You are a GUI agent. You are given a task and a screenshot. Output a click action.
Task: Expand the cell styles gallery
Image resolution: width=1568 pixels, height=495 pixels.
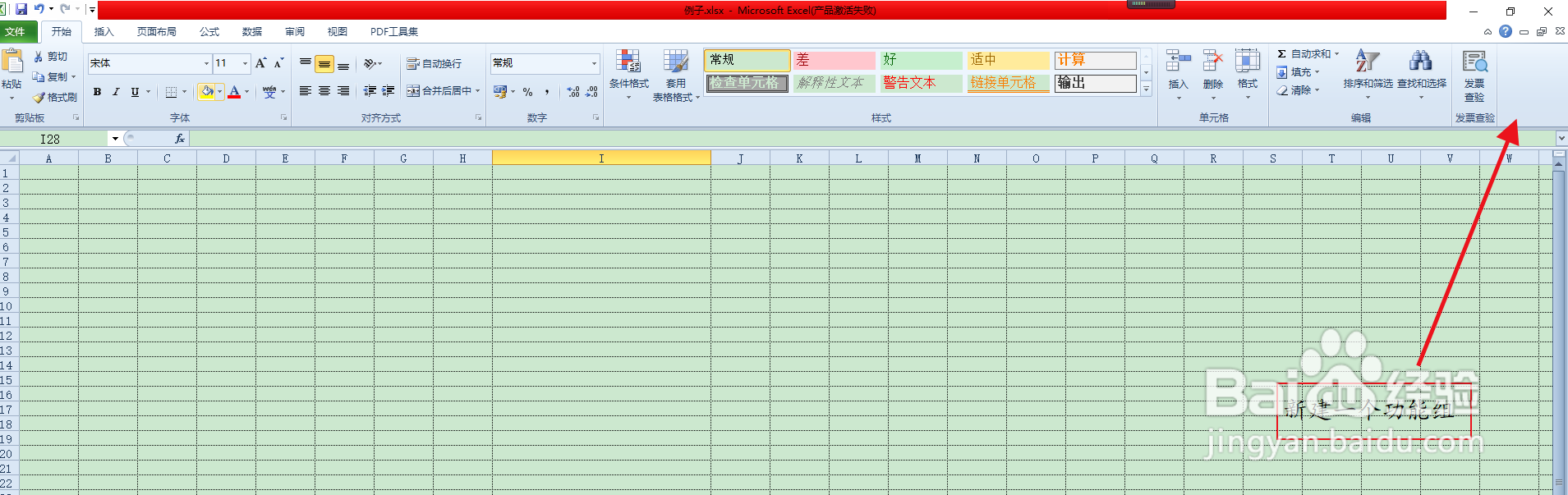tap(1147, 89)
